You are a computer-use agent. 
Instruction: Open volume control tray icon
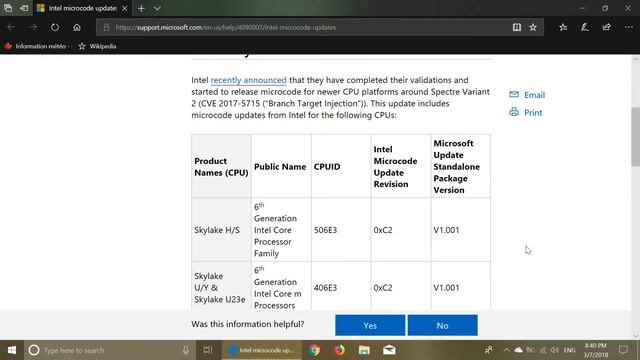pos(554,350)
